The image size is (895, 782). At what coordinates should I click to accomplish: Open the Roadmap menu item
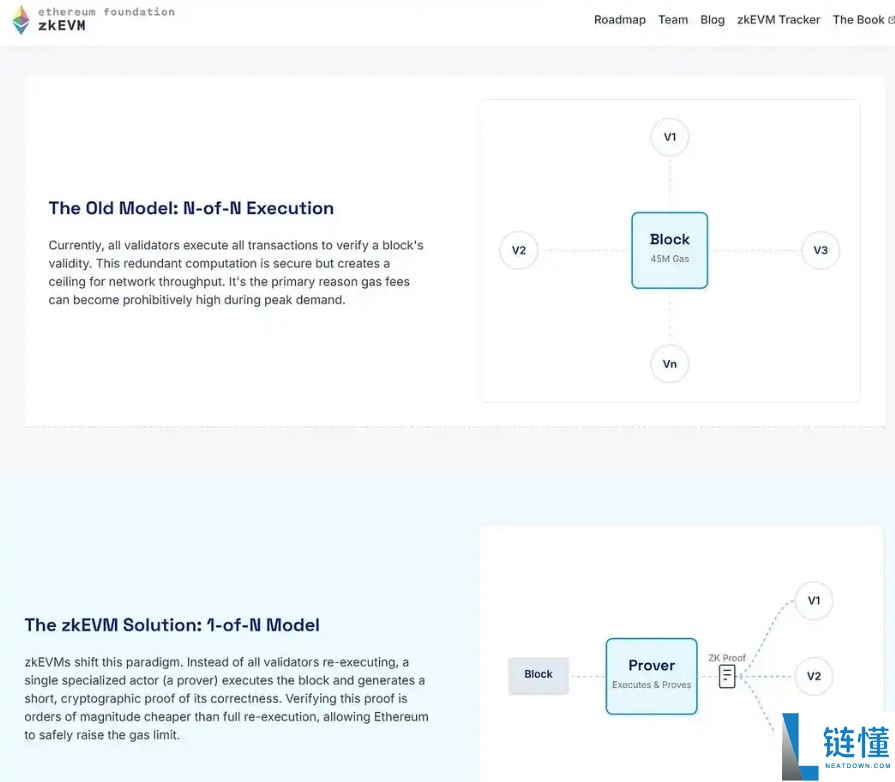click(619, 20)
